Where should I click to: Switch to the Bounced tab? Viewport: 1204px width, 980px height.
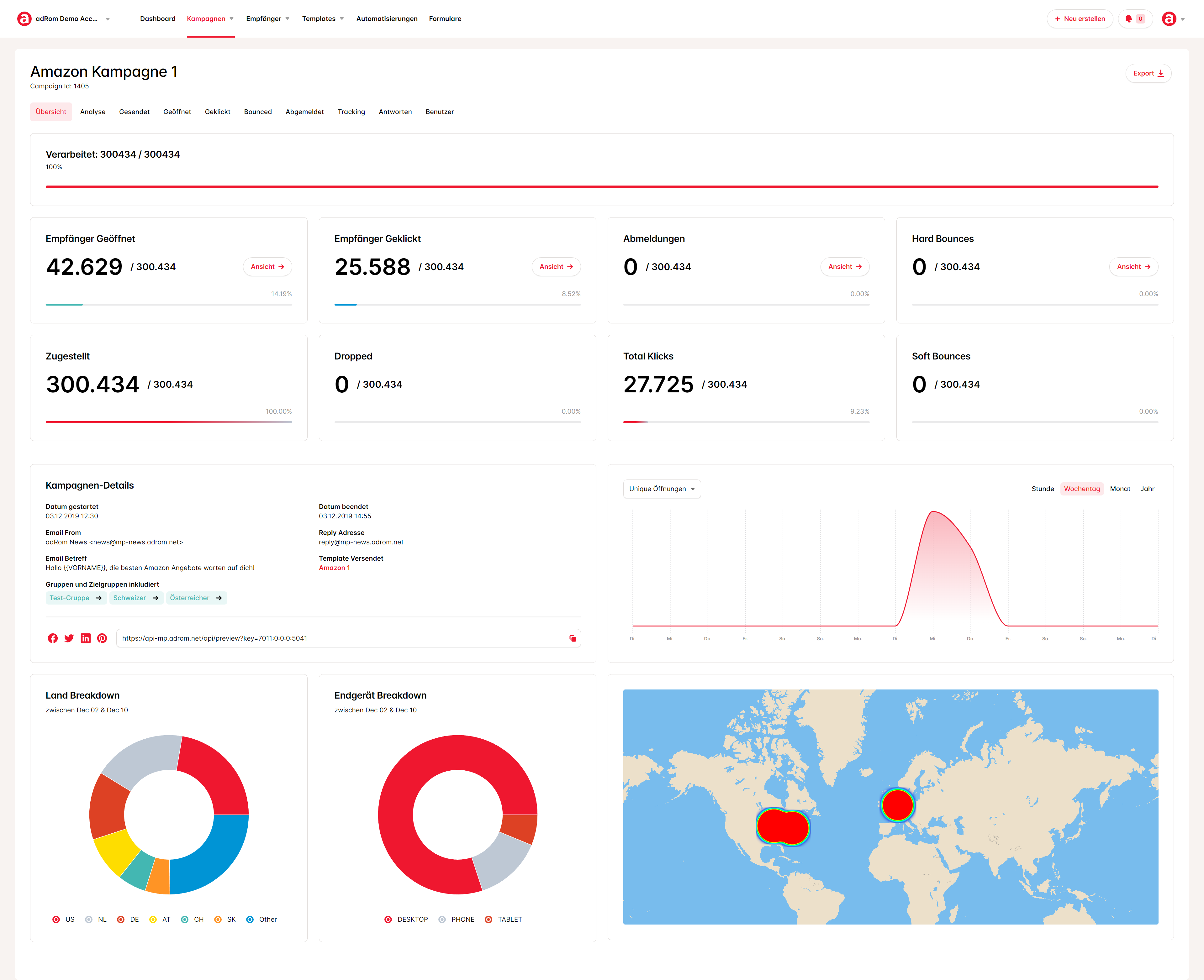(x=257, y=112)
